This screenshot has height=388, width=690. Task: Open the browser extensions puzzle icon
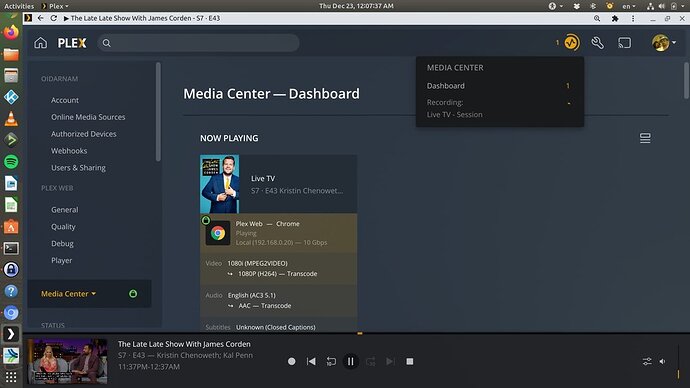click(x=615, y=18)
